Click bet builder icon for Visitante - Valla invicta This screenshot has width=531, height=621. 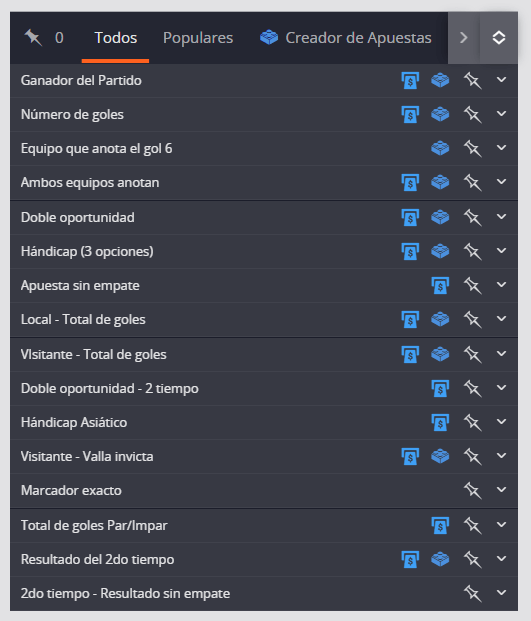coord(440,457)
